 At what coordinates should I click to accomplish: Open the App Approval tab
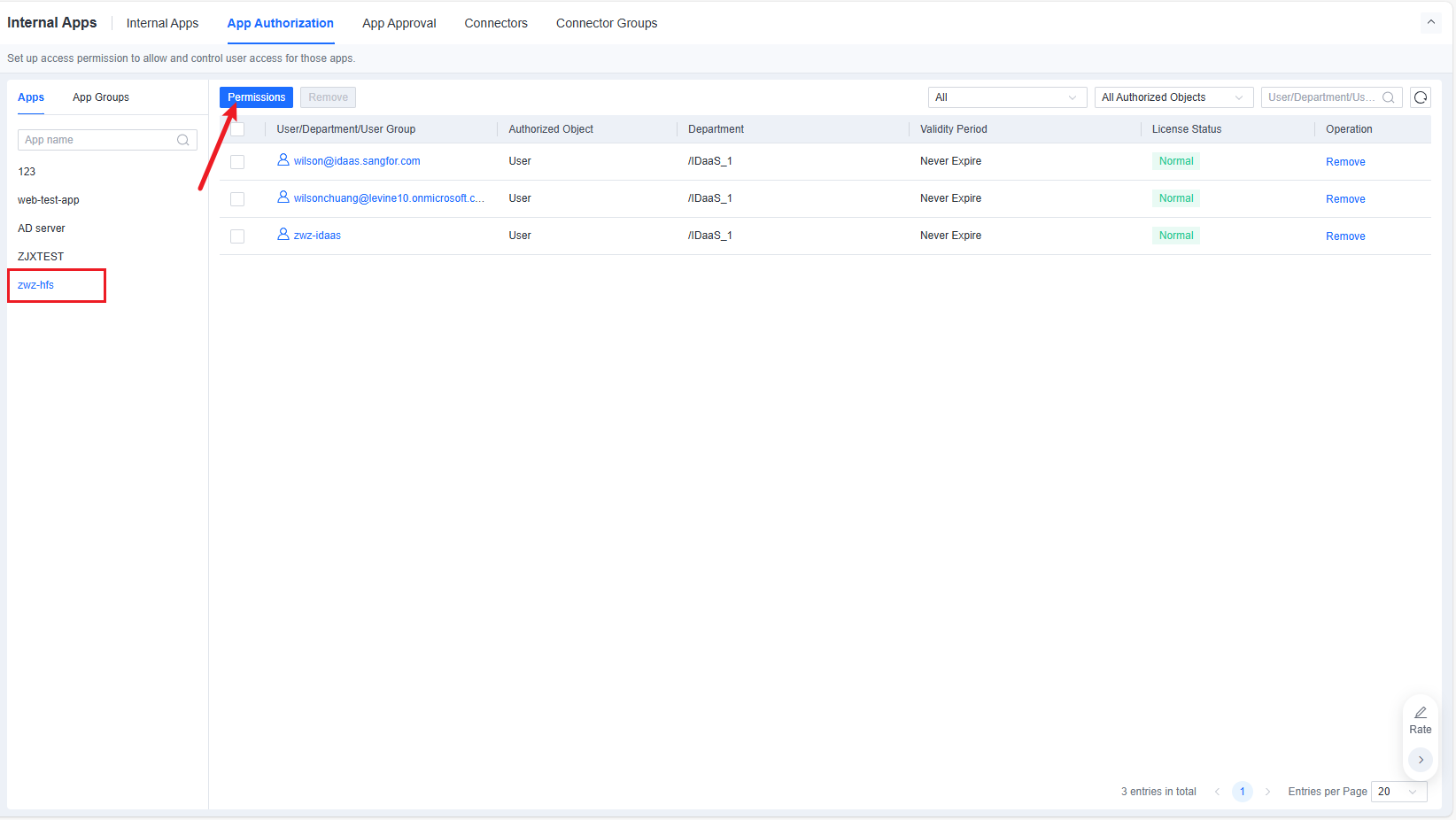[x=399, y=23]
